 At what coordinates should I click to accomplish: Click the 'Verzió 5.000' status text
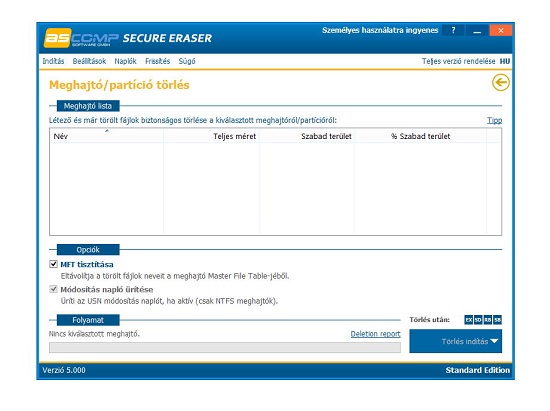click(x=64, y=370)
